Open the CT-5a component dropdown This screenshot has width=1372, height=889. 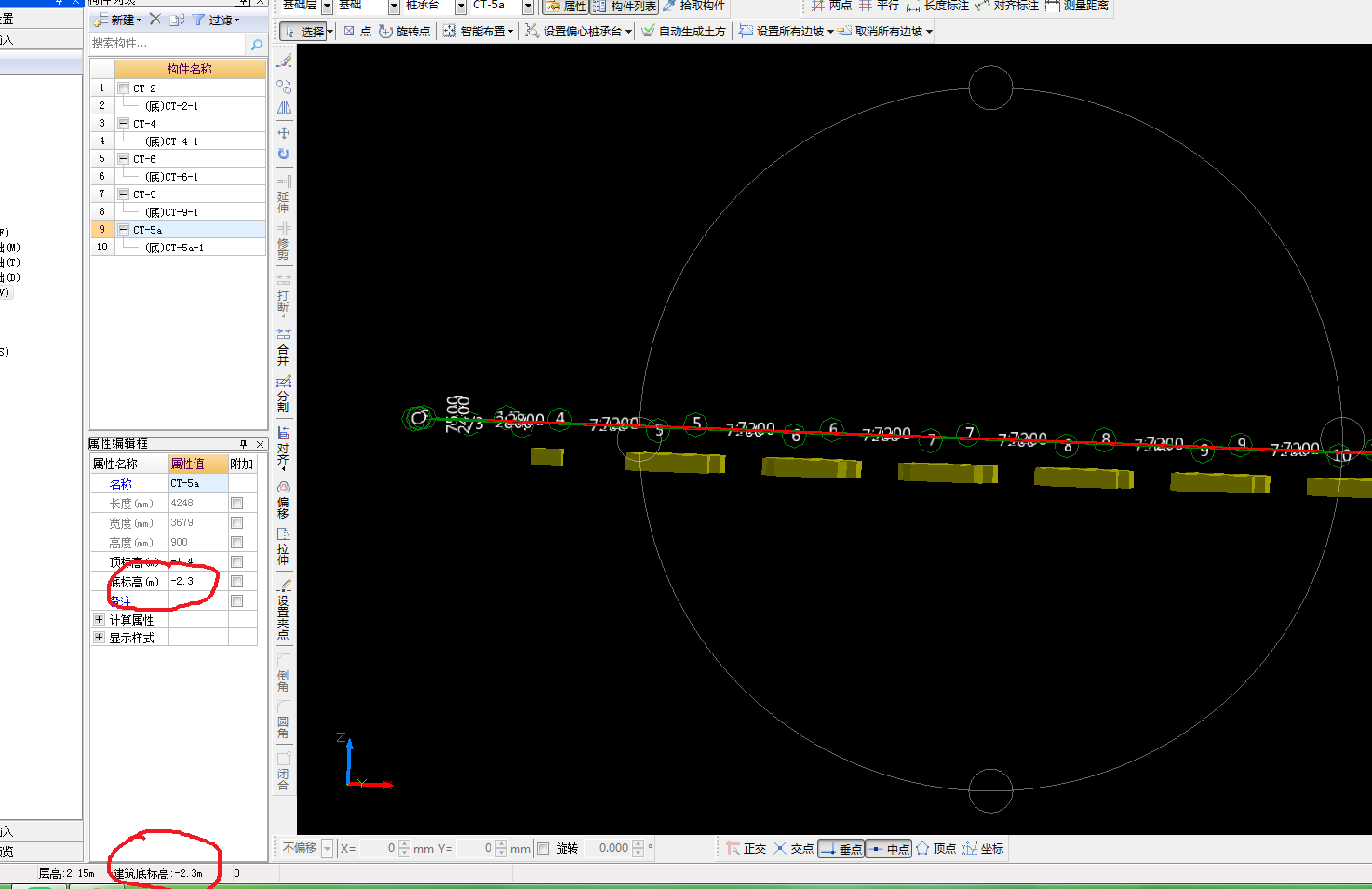pos(528,7)
